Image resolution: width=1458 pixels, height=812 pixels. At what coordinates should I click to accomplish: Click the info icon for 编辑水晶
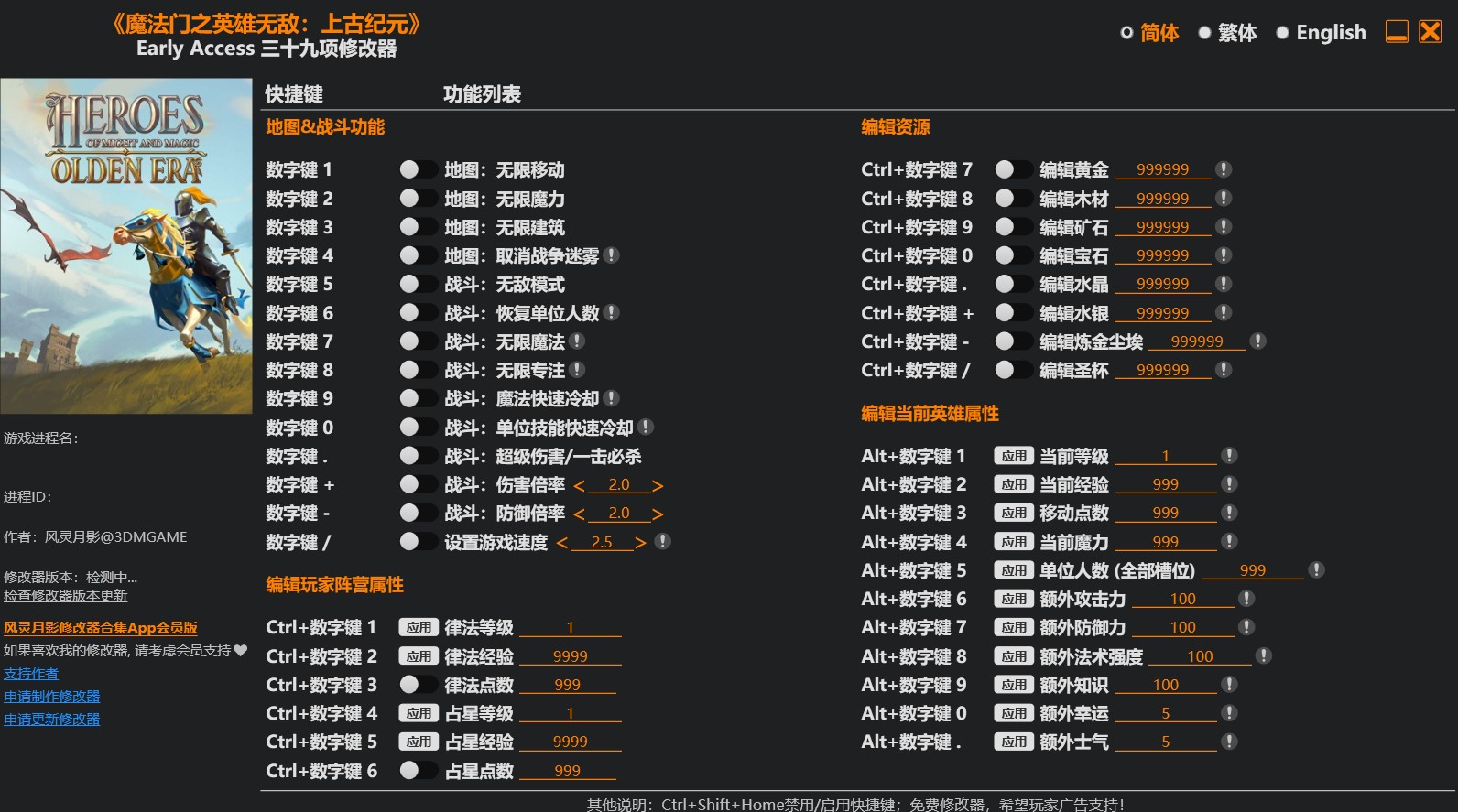(1224, 284)
